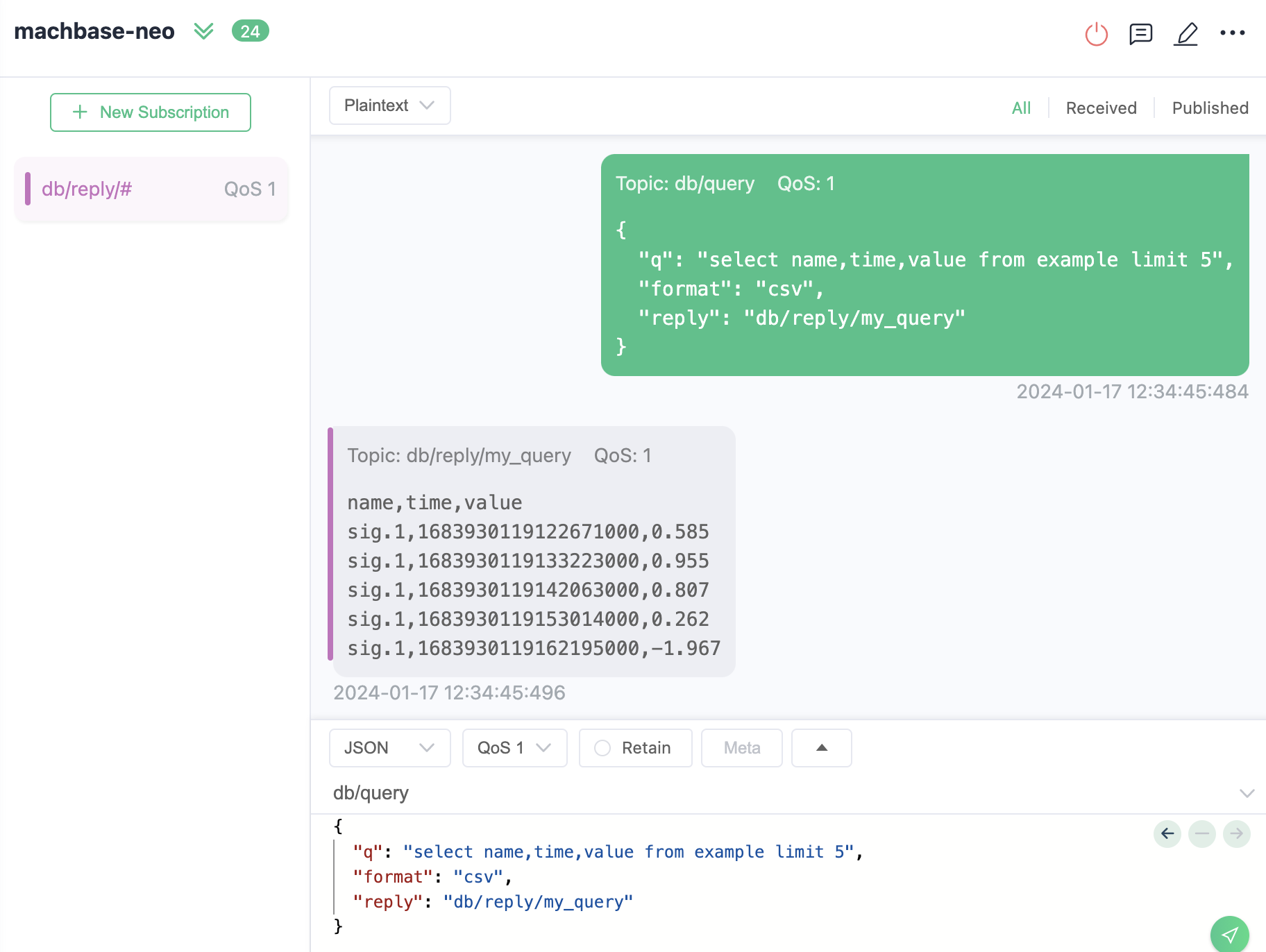Open the QoS 1 publish dropdown
Screen dimensions: 1266x952
[x=514, y=748]
